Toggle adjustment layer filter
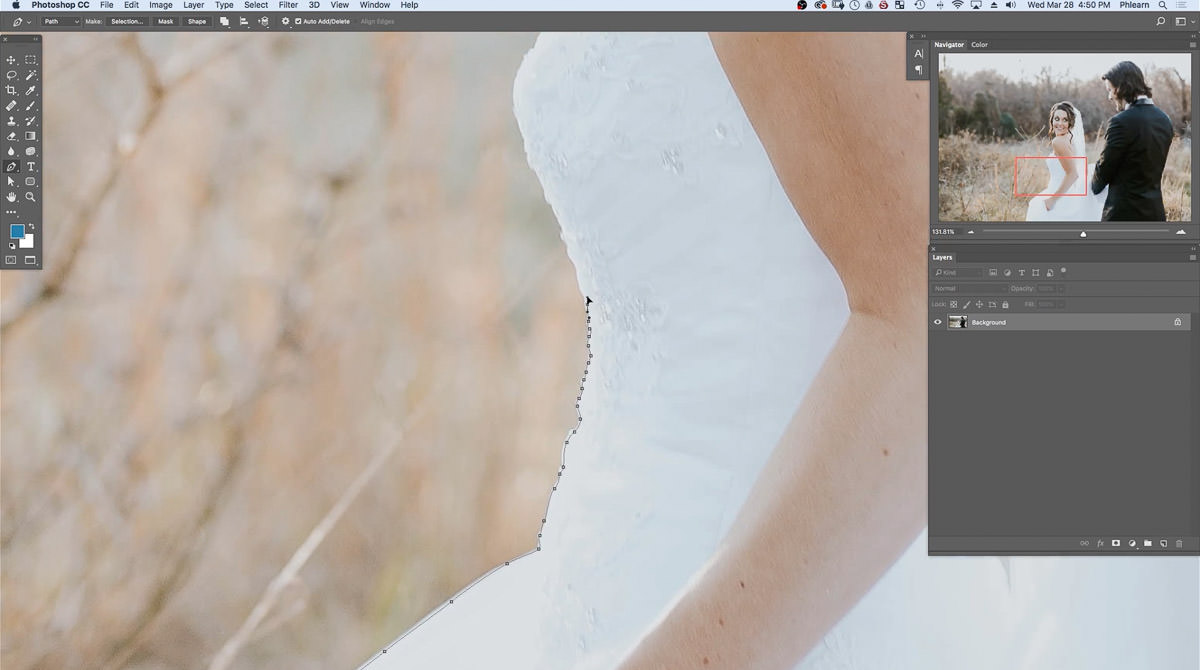 (x=1007, y=272)
